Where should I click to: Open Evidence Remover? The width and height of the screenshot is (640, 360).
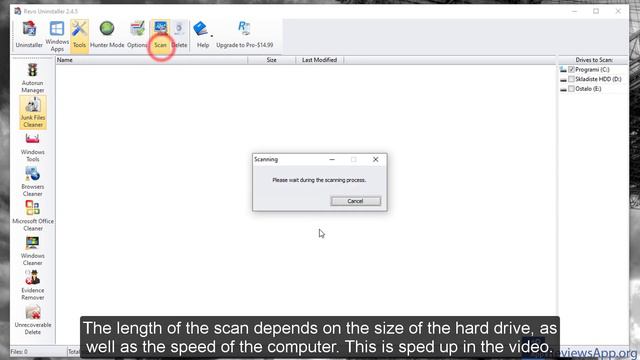point(33,285)
